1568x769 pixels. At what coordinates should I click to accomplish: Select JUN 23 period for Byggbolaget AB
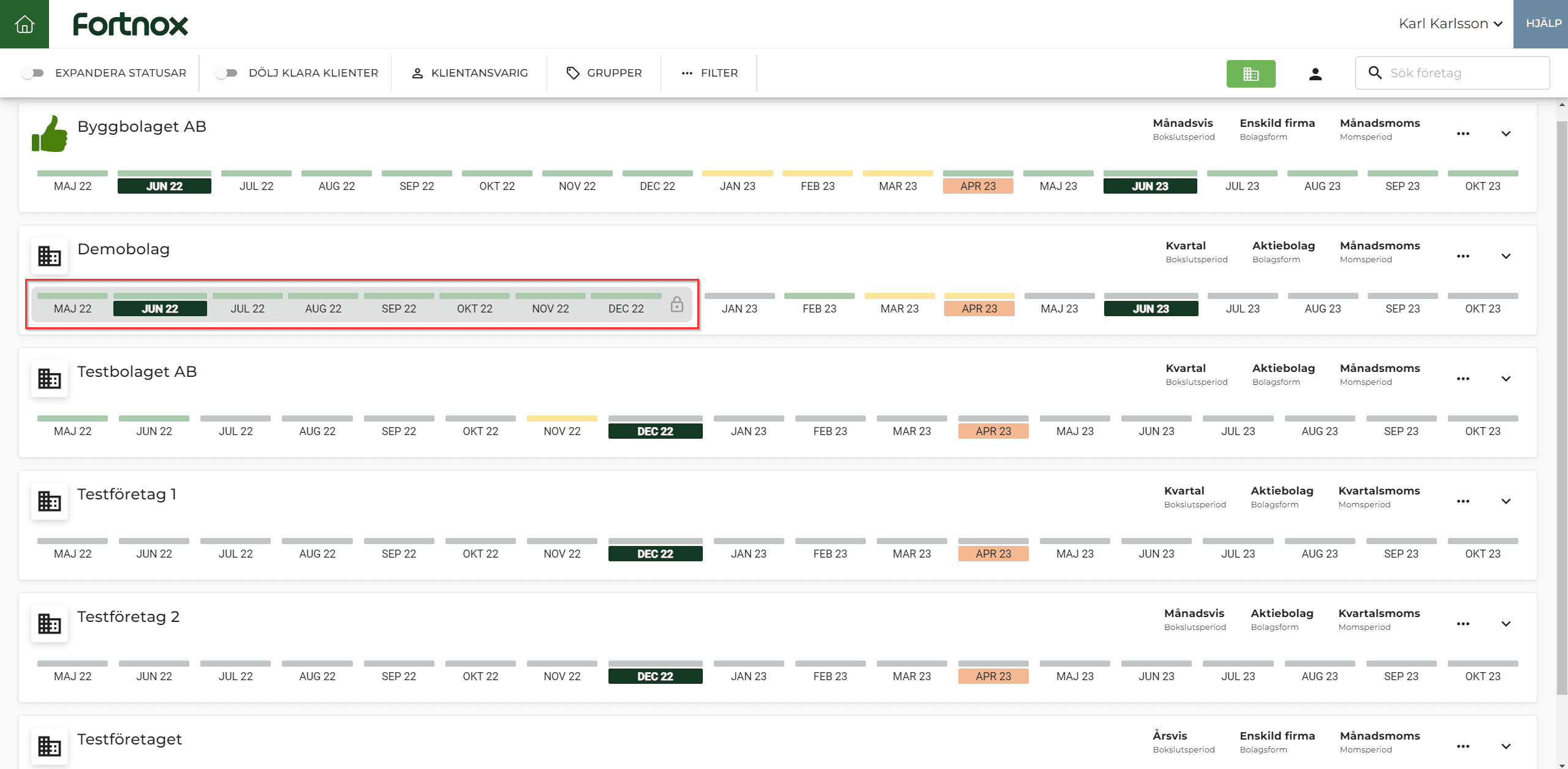coord(1150,186)
